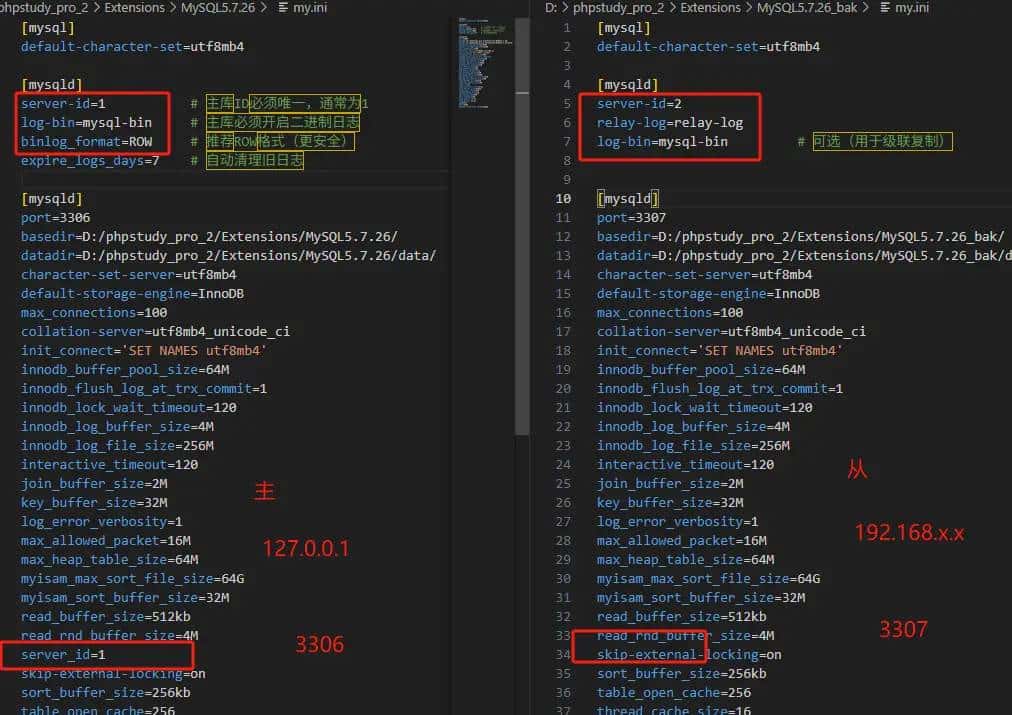The width and height of the screenshot is (1012, 715).
Task: Click collation-server=utf8mb4_unicode_ci on line 17
Action: (x=731, y=332)
